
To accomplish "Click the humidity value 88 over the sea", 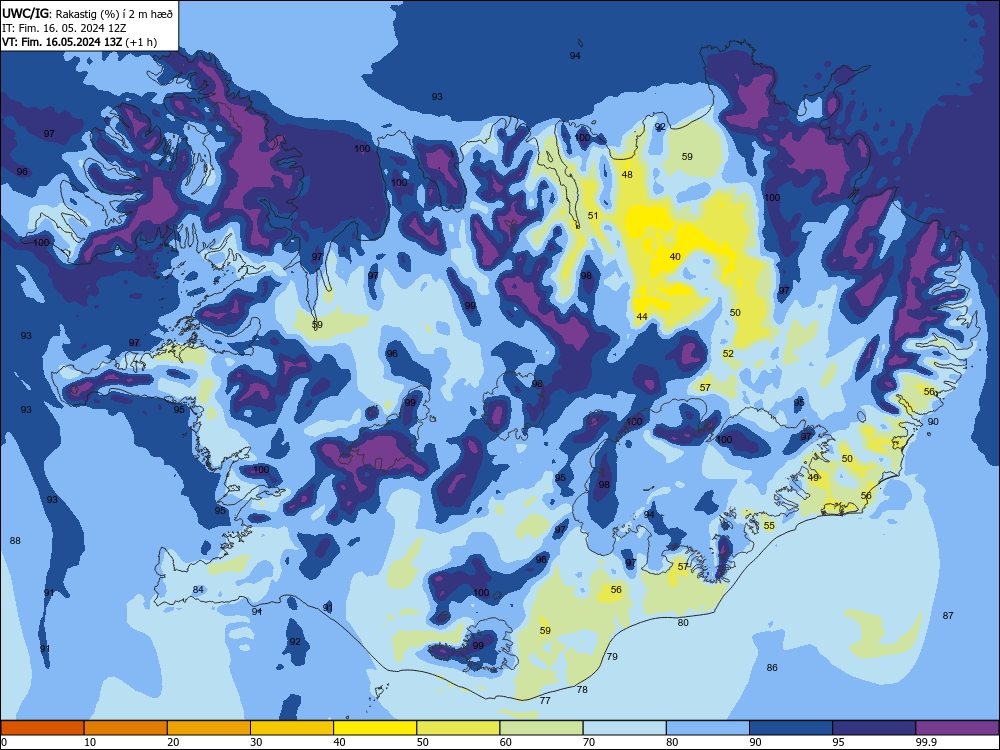I will (15, 541).
